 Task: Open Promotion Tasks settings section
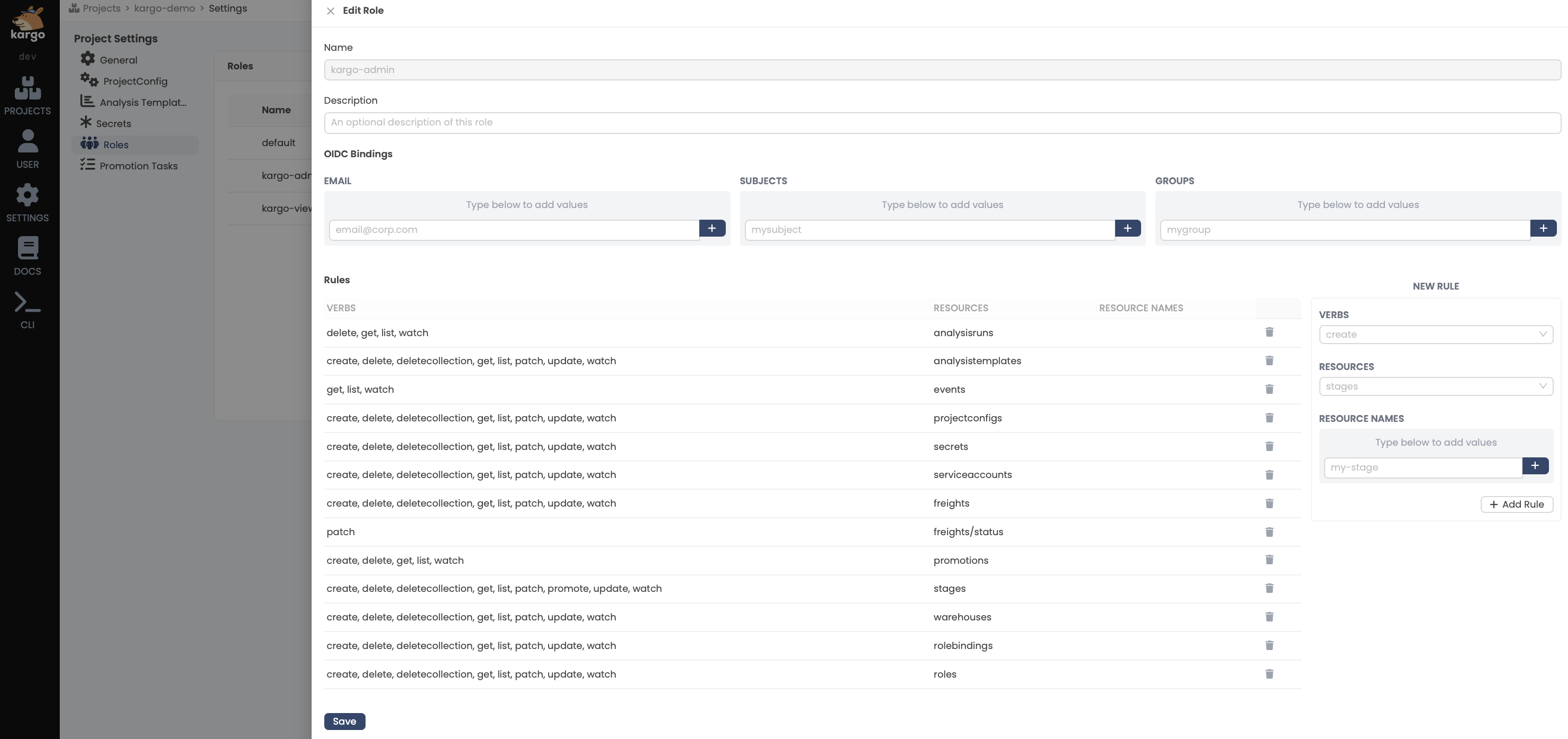point(138,166)
